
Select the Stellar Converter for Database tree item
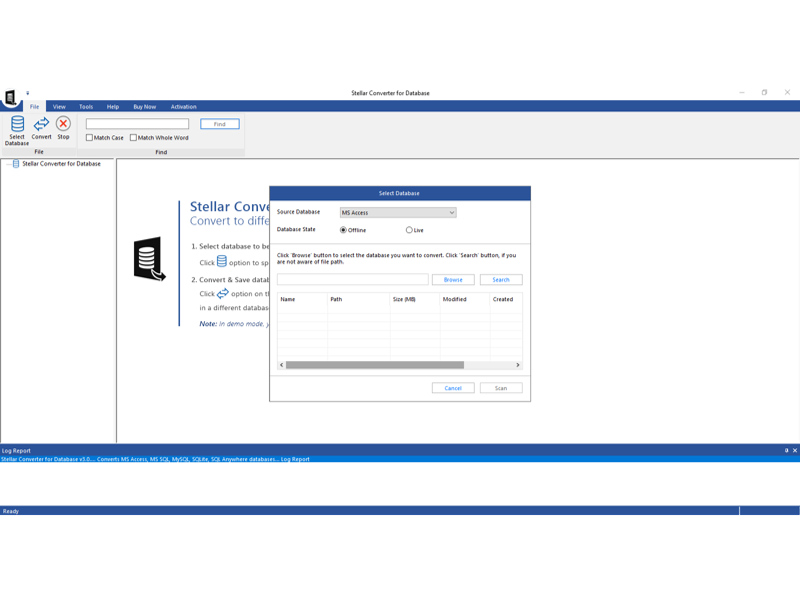pyautogui.click(x=61, y=164)
